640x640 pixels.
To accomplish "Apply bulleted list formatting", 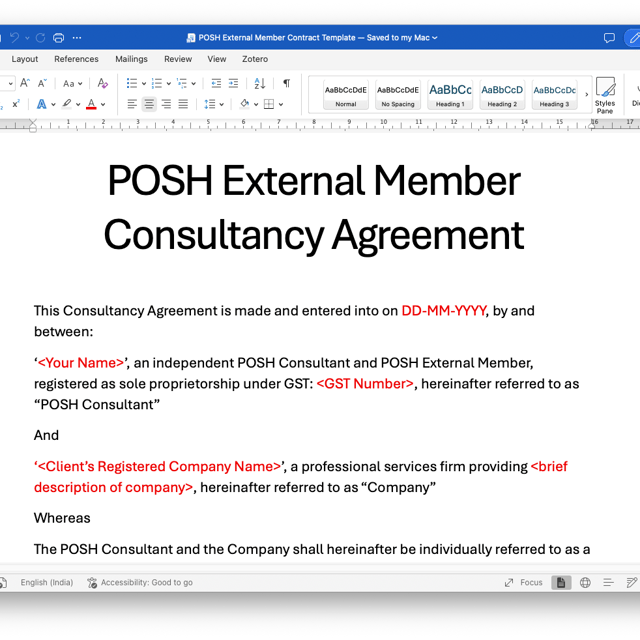I will click(132, 83).
